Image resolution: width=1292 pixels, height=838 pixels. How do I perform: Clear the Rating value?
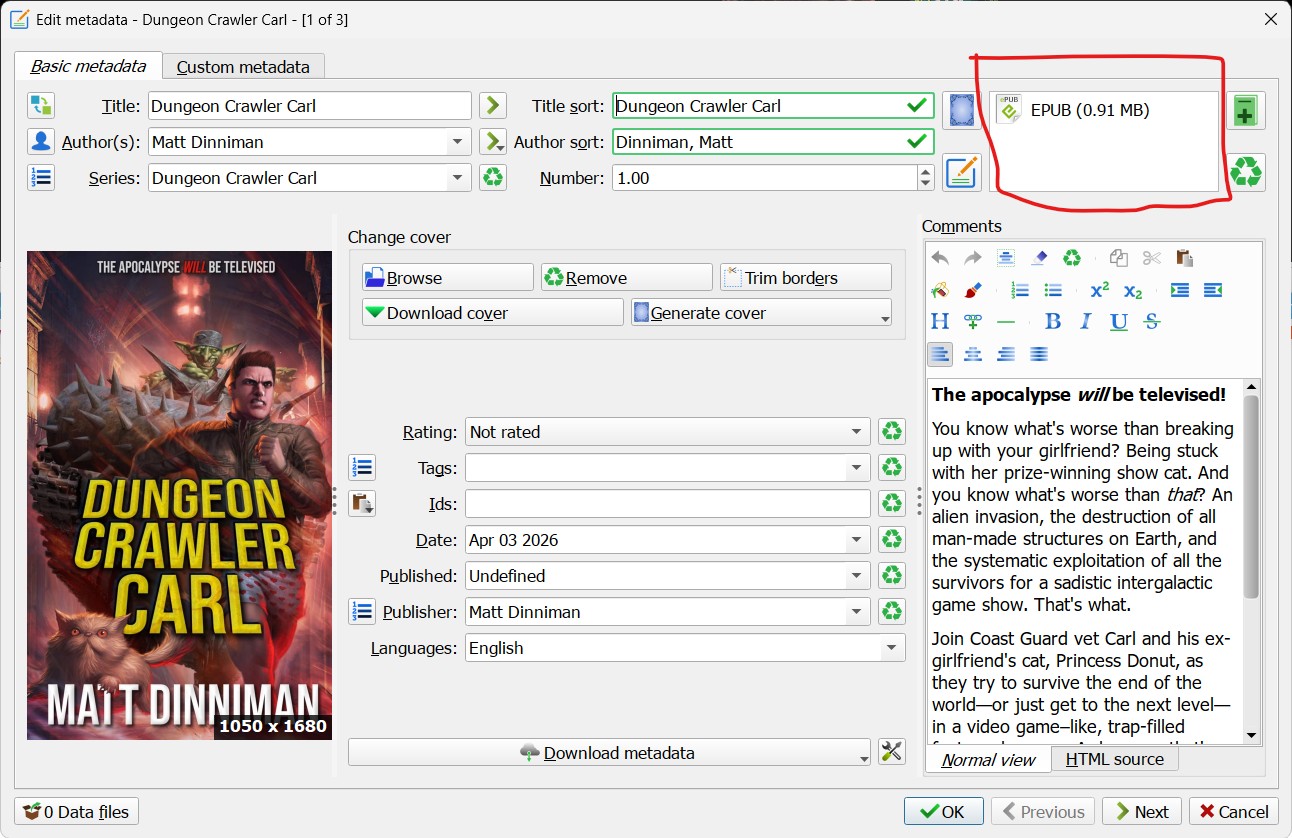pos(891,432)
